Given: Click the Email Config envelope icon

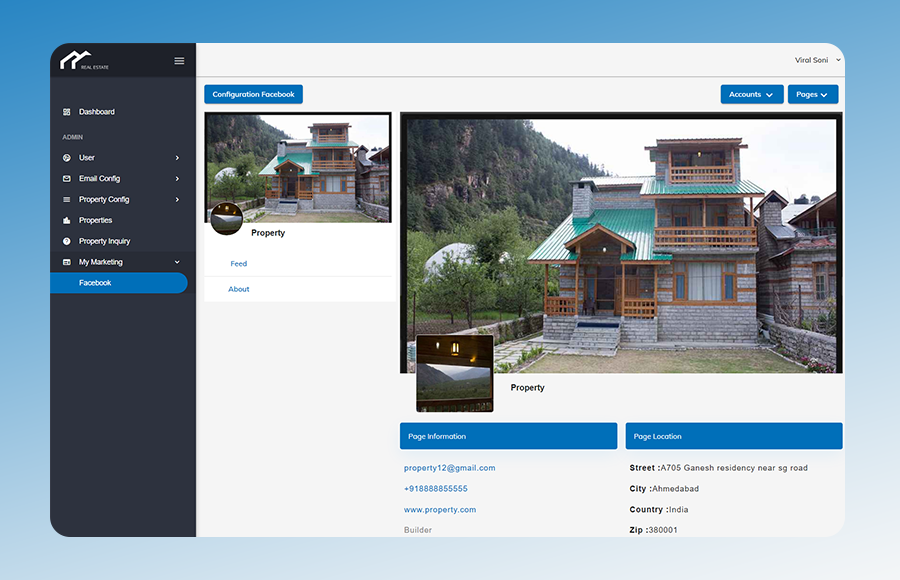Looking at the screenshot, I should point(67,179).
